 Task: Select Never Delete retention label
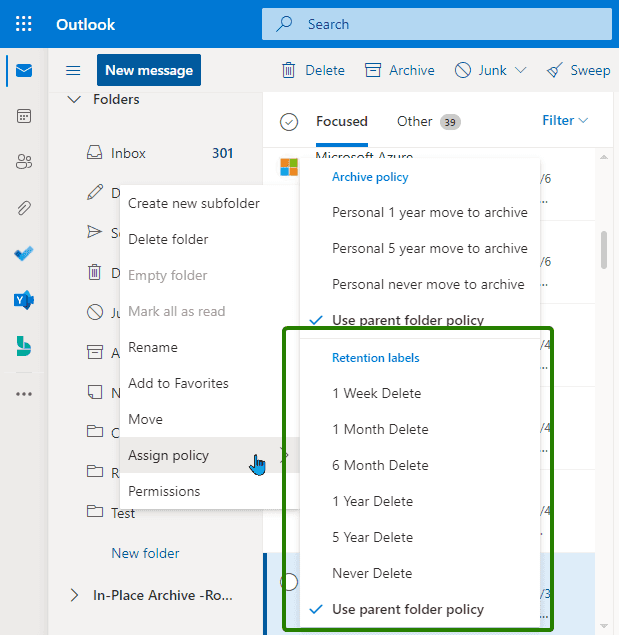(x=420, y=573)
